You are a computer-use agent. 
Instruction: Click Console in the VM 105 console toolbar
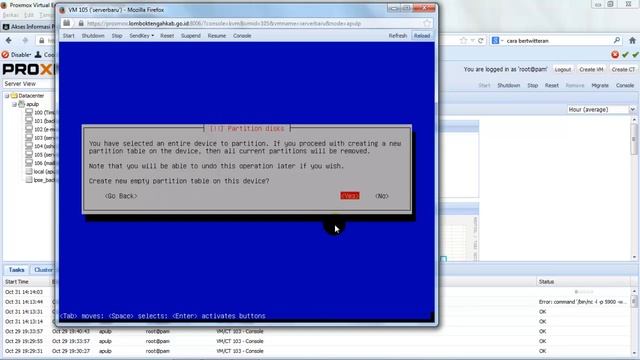(x=242, y=36)
